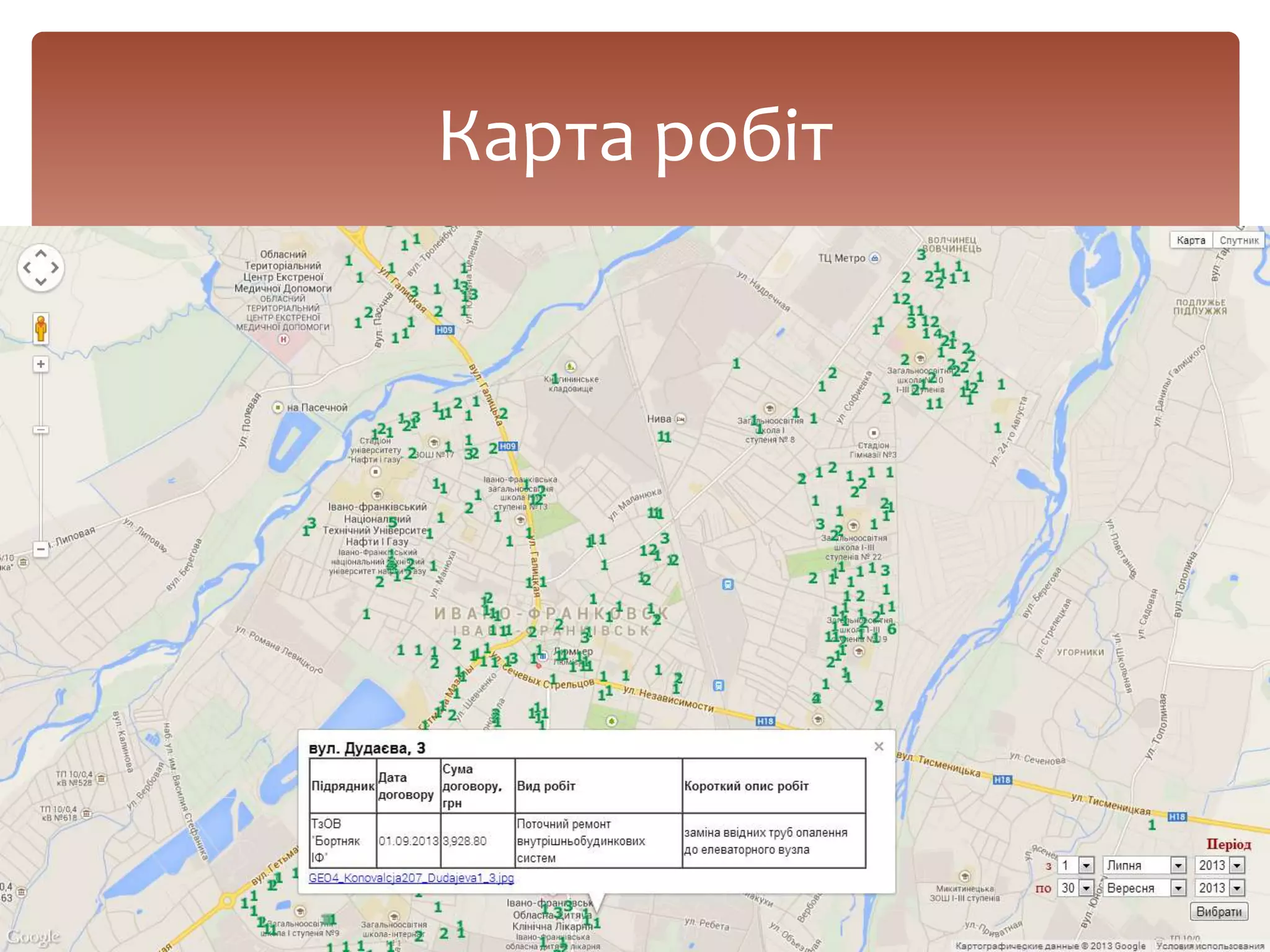
Task: Open the end month dropdown showing Вересня
Action: [1145, 888]
